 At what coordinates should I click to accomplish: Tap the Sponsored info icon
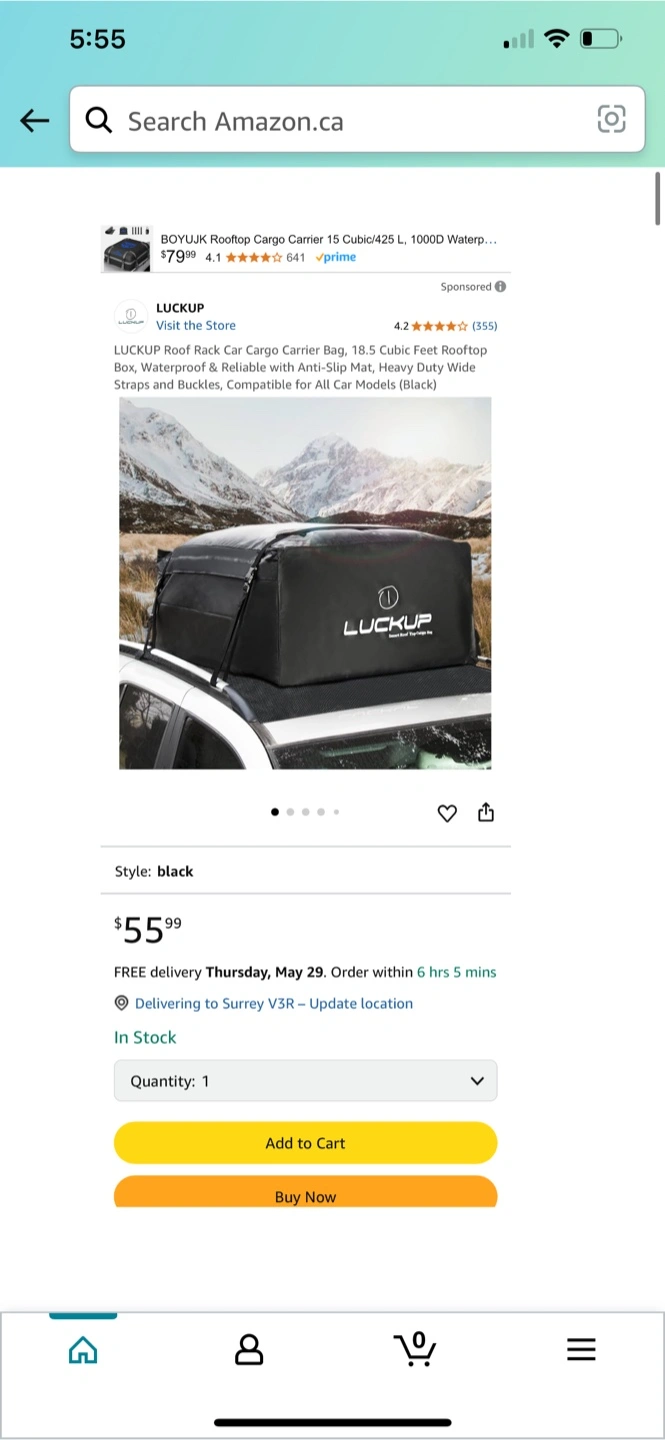point(500,287)
